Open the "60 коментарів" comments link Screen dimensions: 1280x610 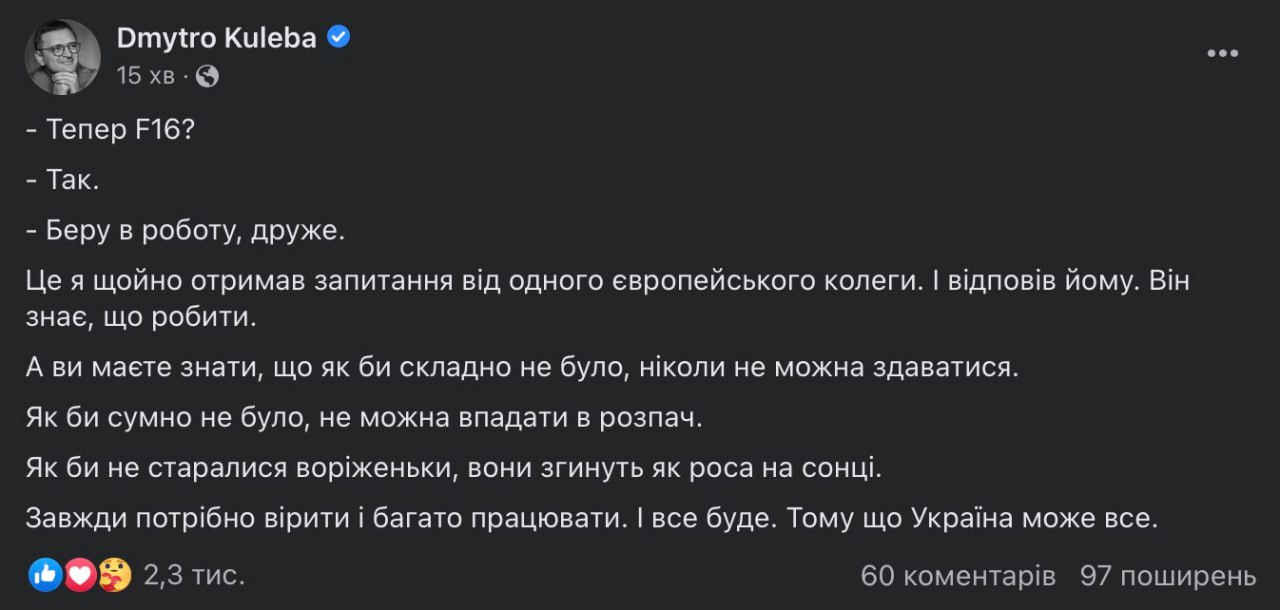pyautogui.click(x=957, y=576)
